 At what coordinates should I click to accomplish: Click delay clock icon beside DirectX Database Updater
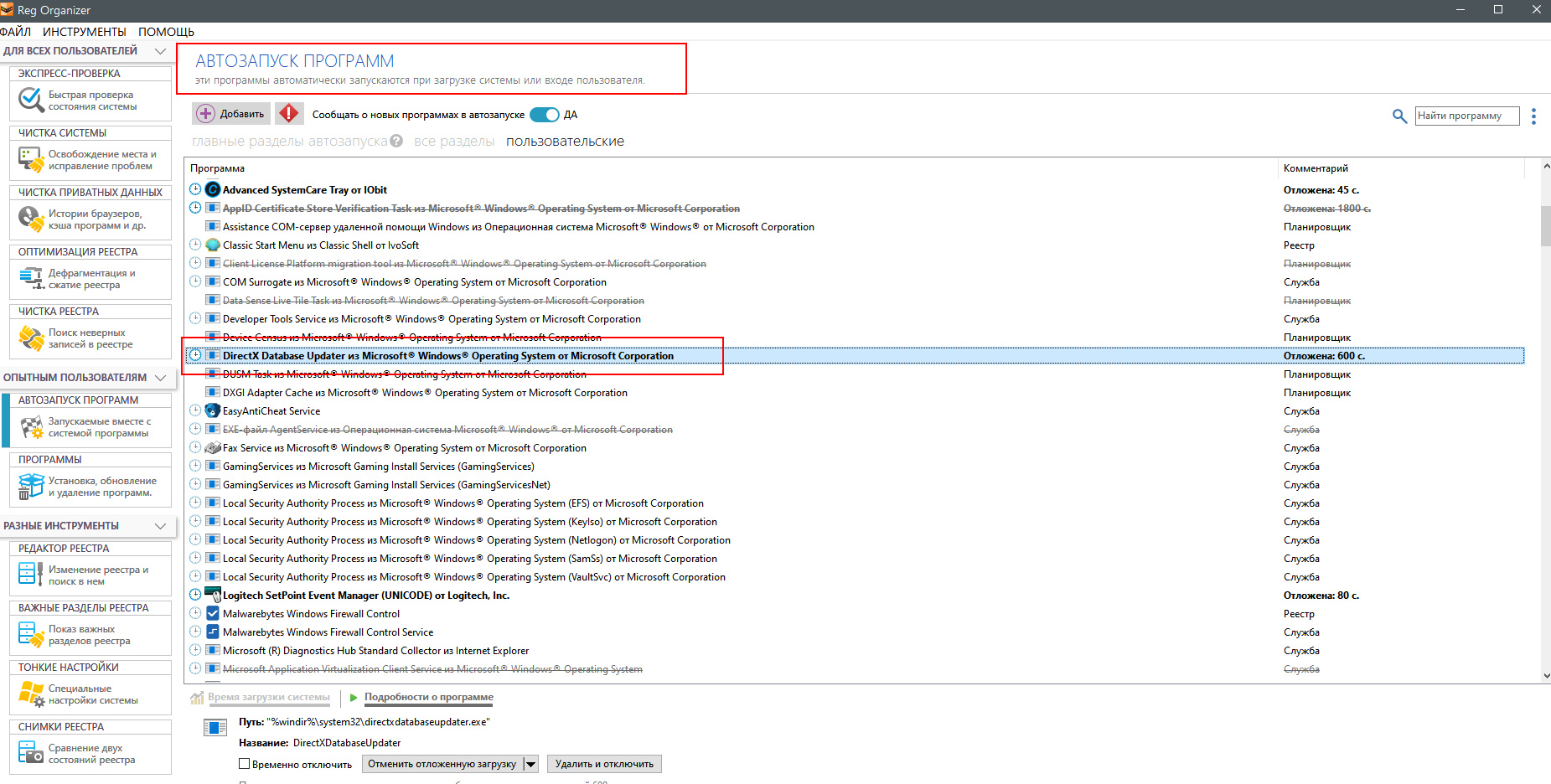click(195, 355)
